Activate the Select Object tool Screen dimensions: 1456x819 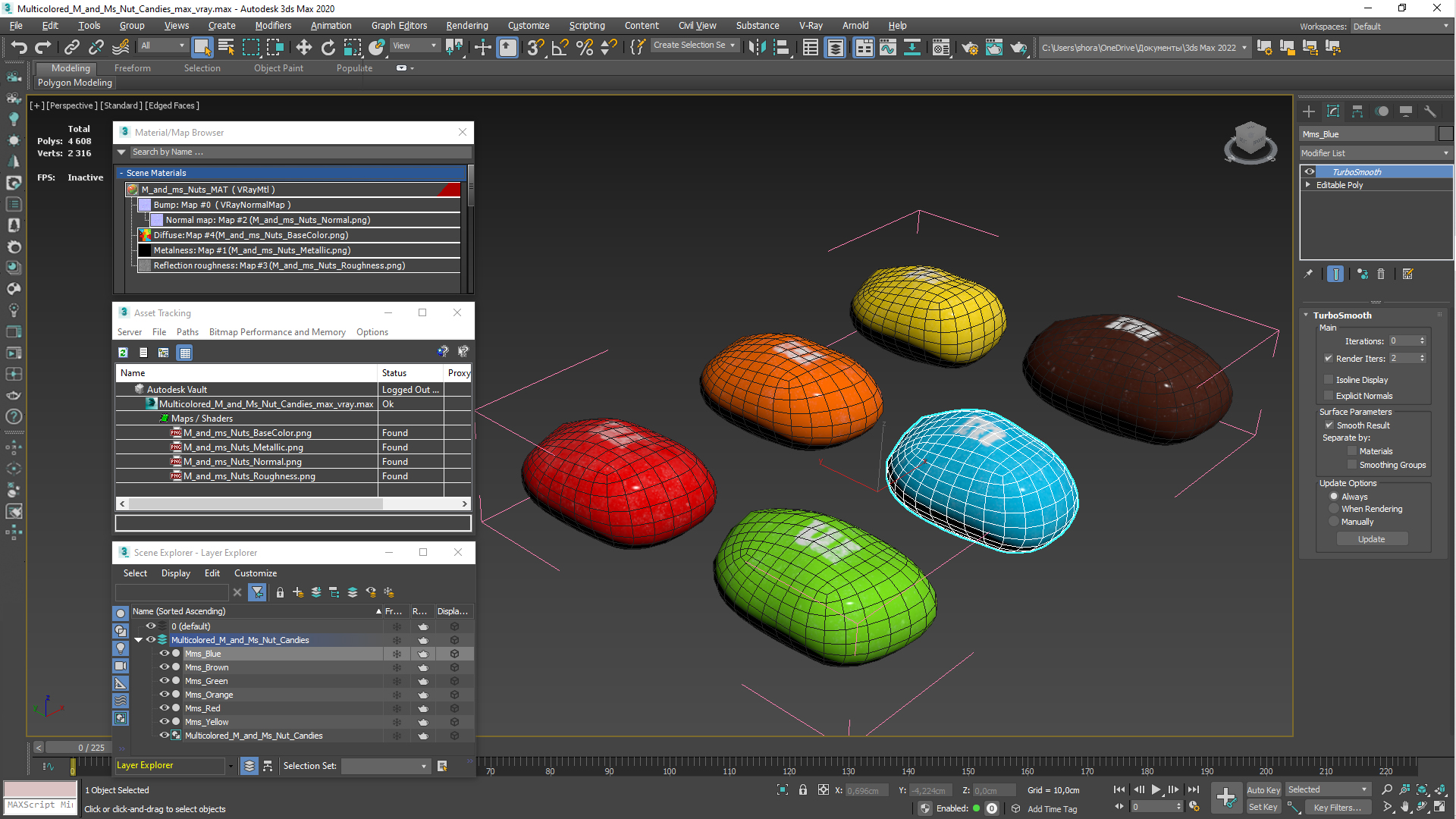(202, 48)
